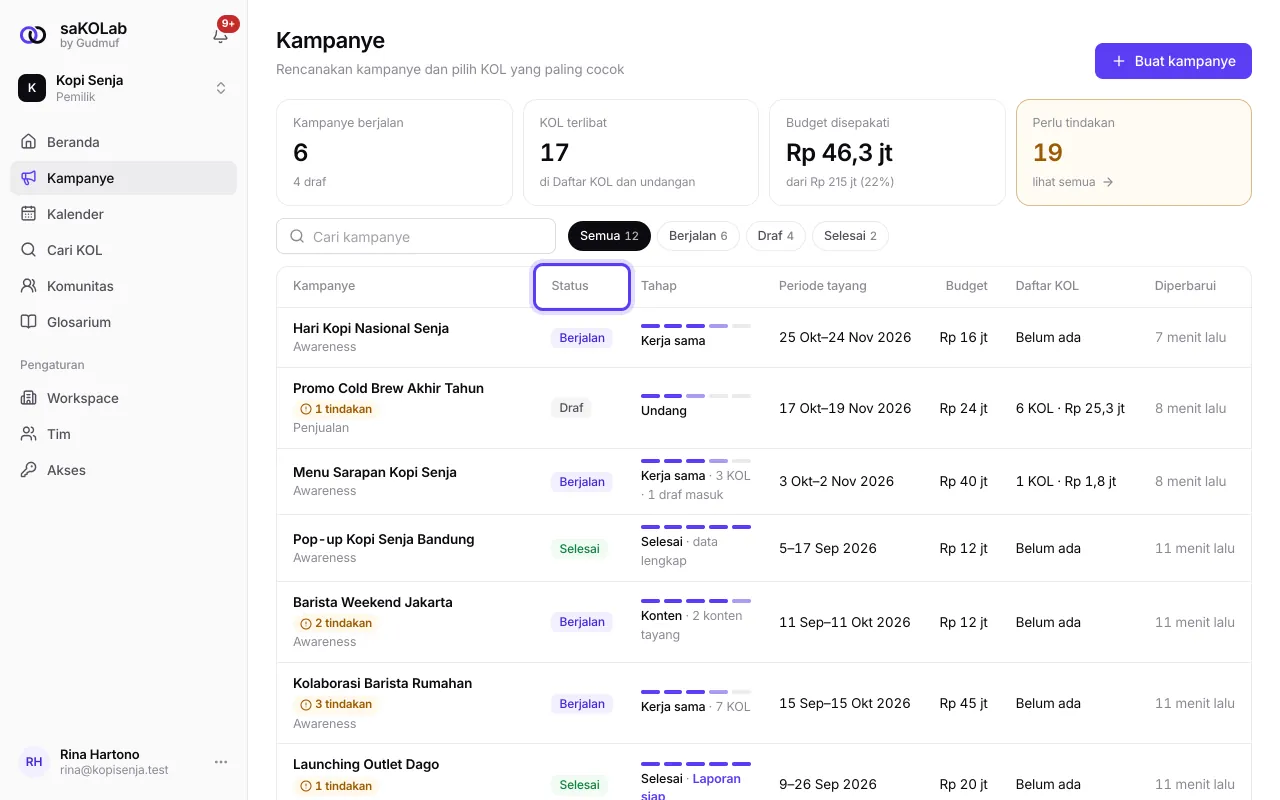Open the Hari Kopi Nasional Senja campaign
Viewport: 1280px width, 800px height.
click(371, 328)
